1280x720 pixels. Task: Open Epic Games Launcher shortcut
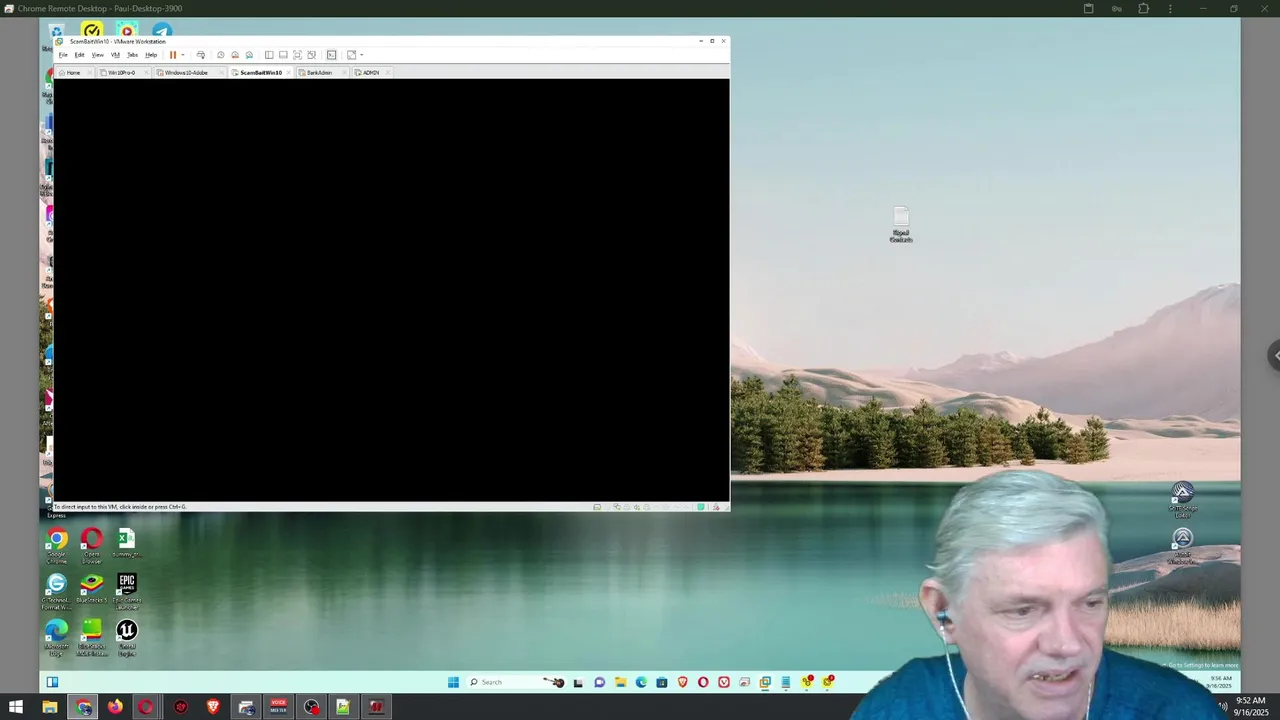pyautogui.click(x=127, y=591)
